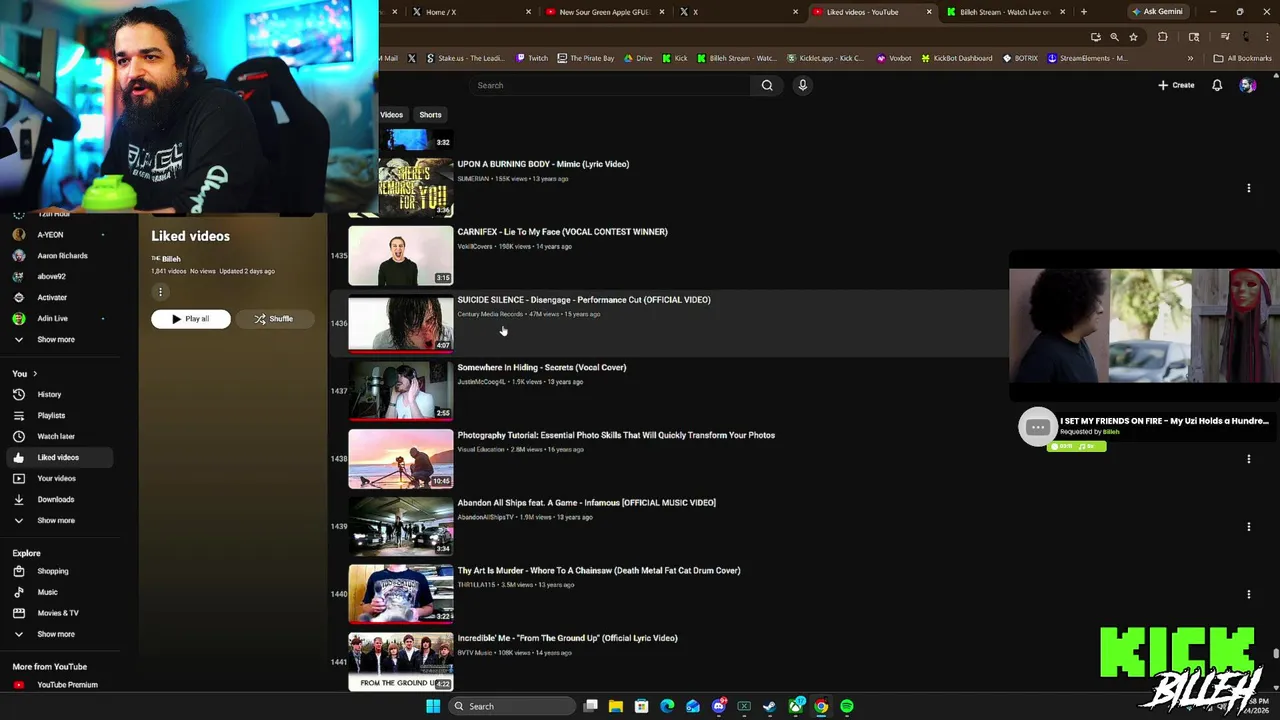Image resolution: width=1280 pixels, height=720 pixels.
Task: Click the Play all button
Action: [x=191, y=319]
